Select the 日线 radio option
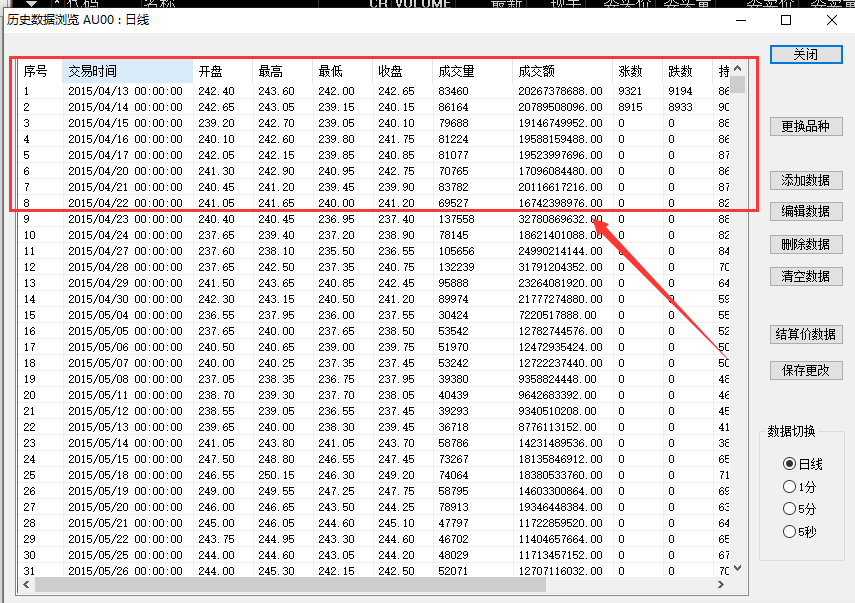The width and height of the screenshot is (855, 603). point(802,464)
